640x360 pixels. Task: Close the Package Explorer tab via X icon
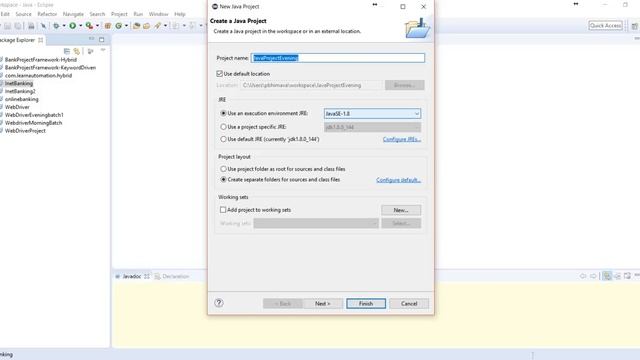tap(40, 40)
